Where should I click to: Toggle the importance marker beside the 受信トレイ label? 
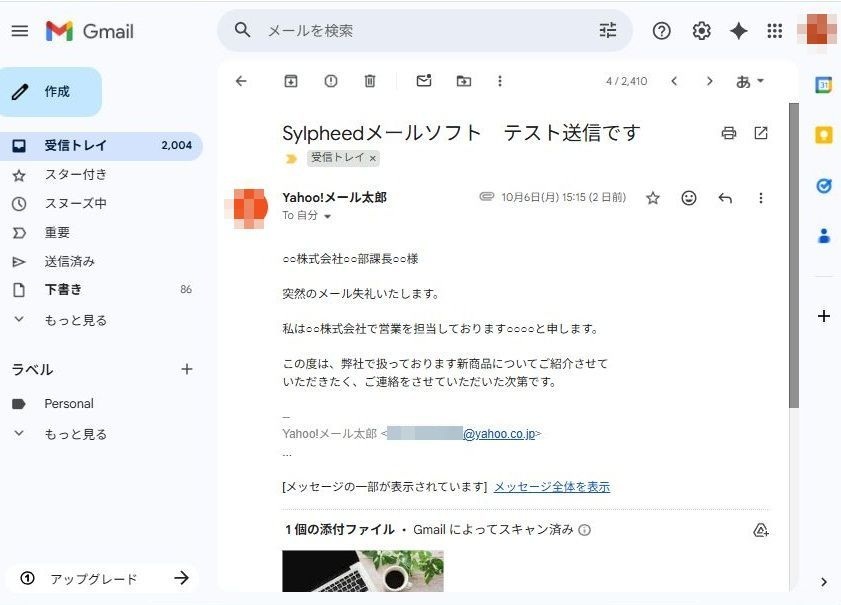[x=291, y=158]
